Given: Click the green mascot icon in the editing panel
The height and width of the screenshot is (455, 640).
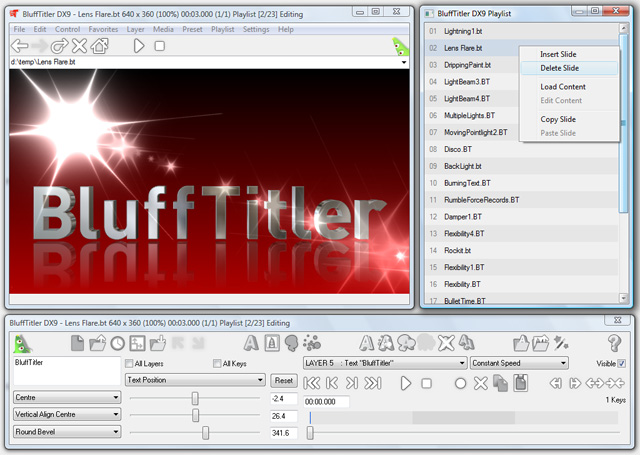Looking at the screenshot, I should click(22, 344).
